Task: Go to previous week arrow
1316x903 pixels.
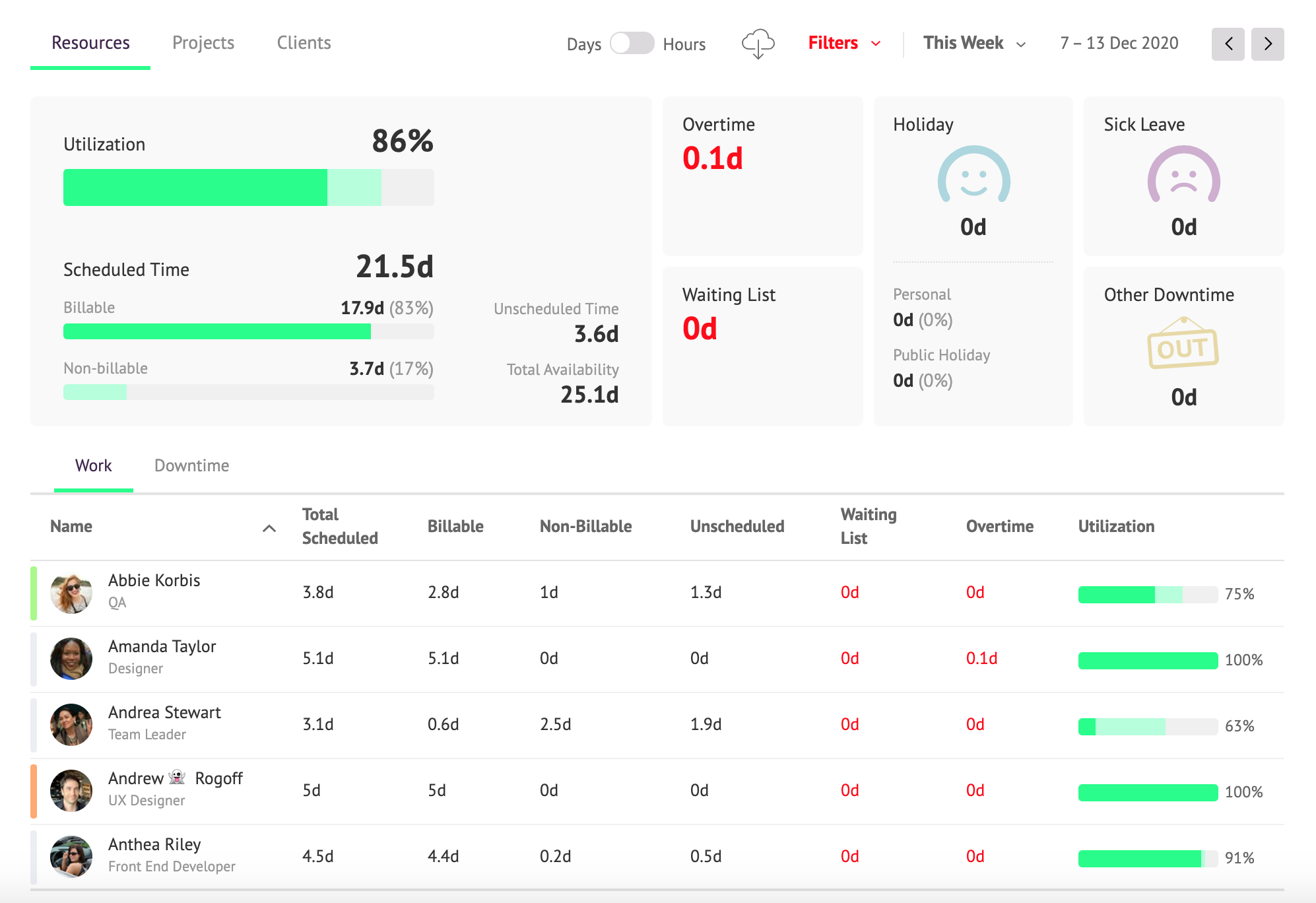Action: point(1228,44)
